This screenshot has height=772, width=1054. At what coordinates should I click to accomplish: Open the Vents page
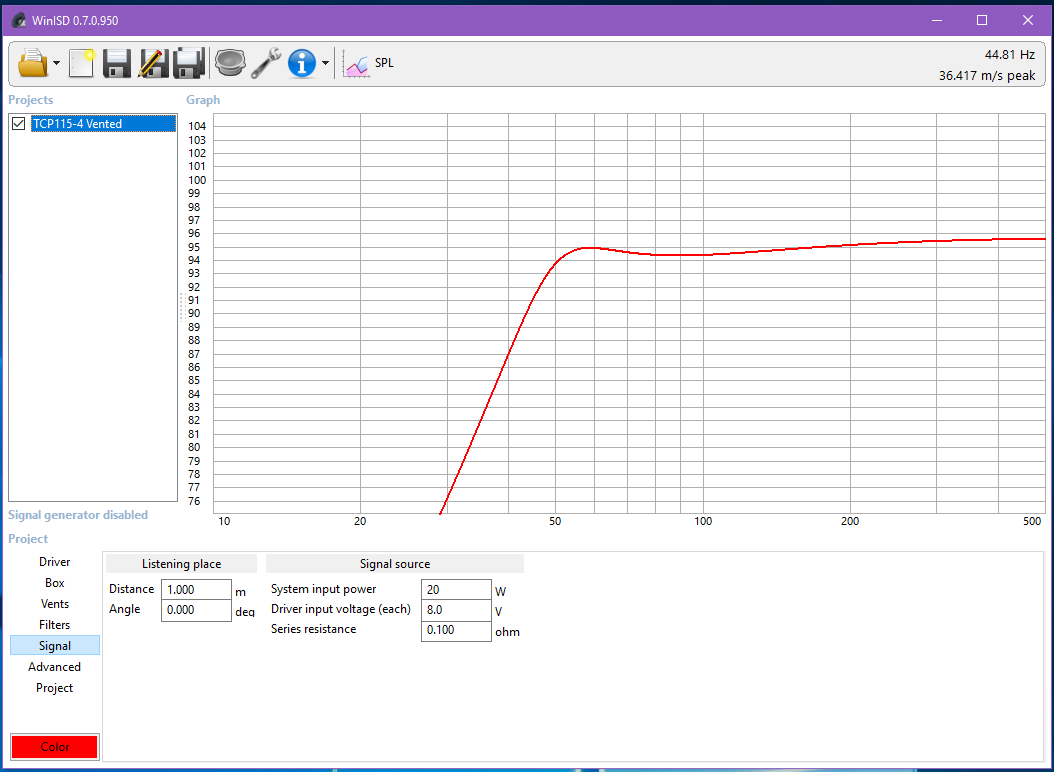[x=54, y=603]
